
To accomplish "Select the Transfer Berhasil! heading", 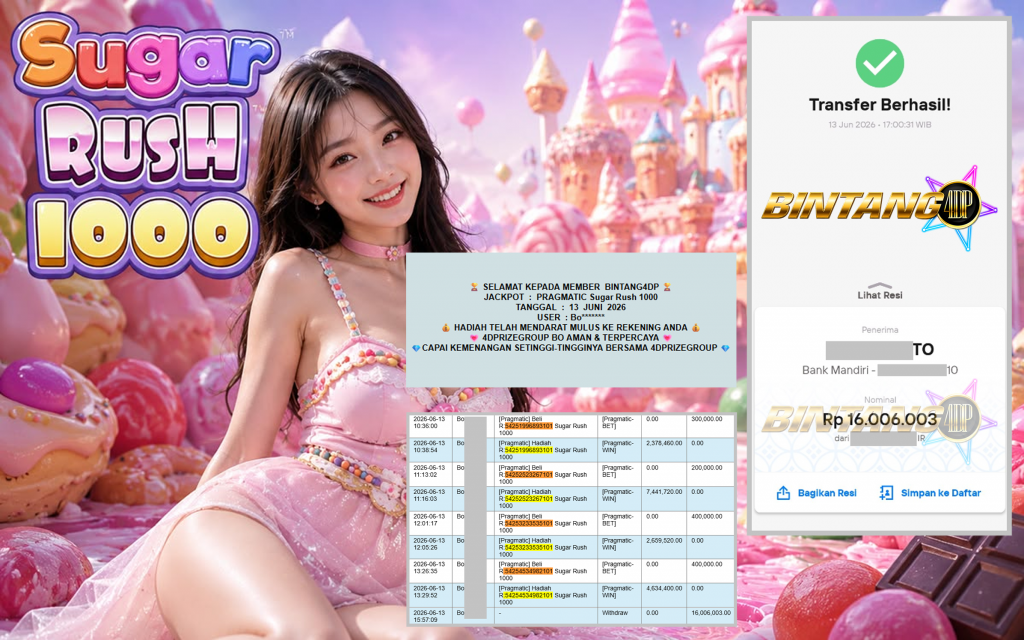I will point(880,104).
